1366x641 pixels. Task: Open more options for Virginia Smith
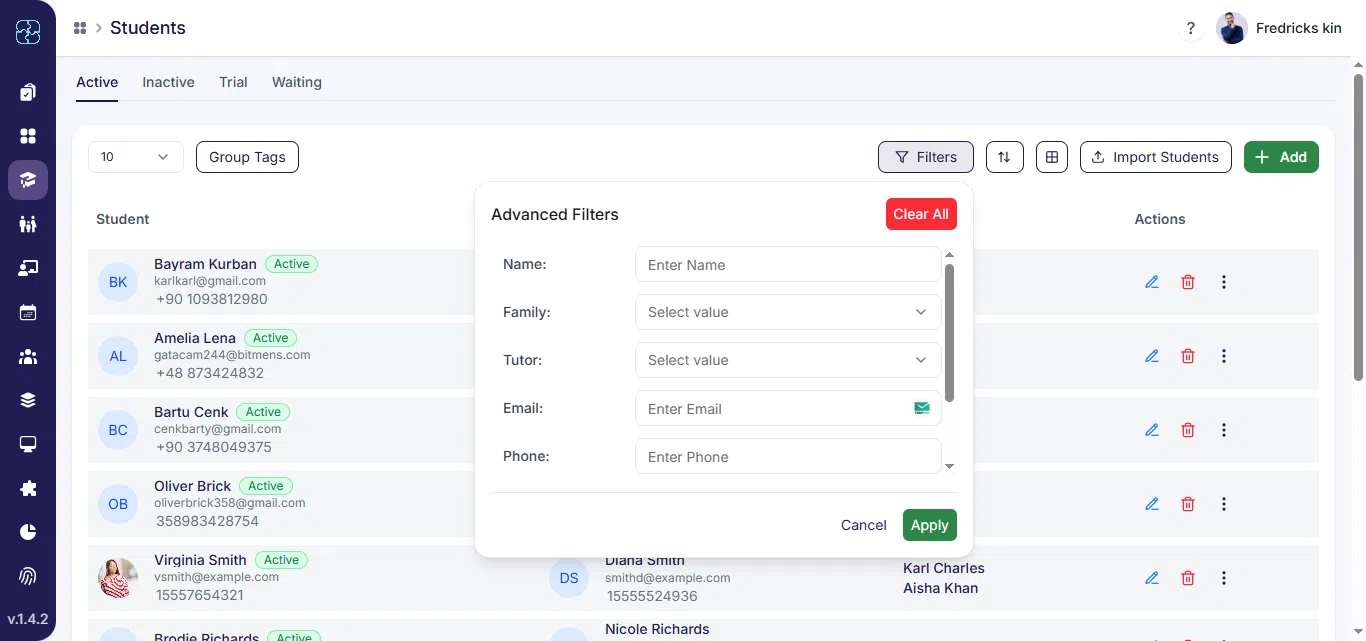pos(1224,578)
